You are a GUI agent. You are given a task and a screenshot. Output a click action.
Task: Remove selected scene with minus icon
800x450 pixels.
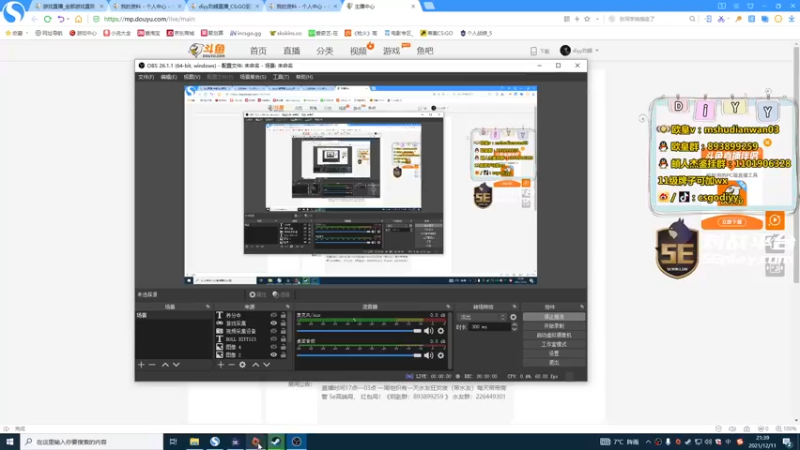(x=152, y=365)
